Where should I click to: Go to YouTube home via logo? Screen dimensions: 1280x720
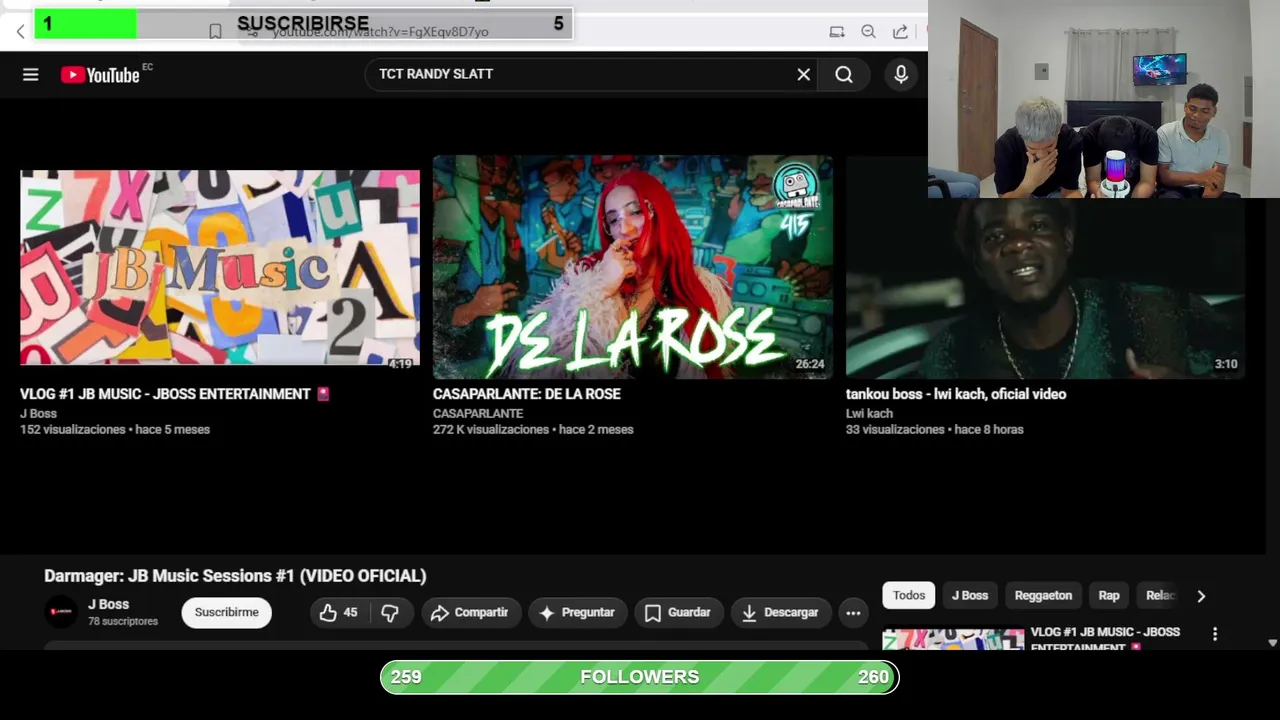100,75
